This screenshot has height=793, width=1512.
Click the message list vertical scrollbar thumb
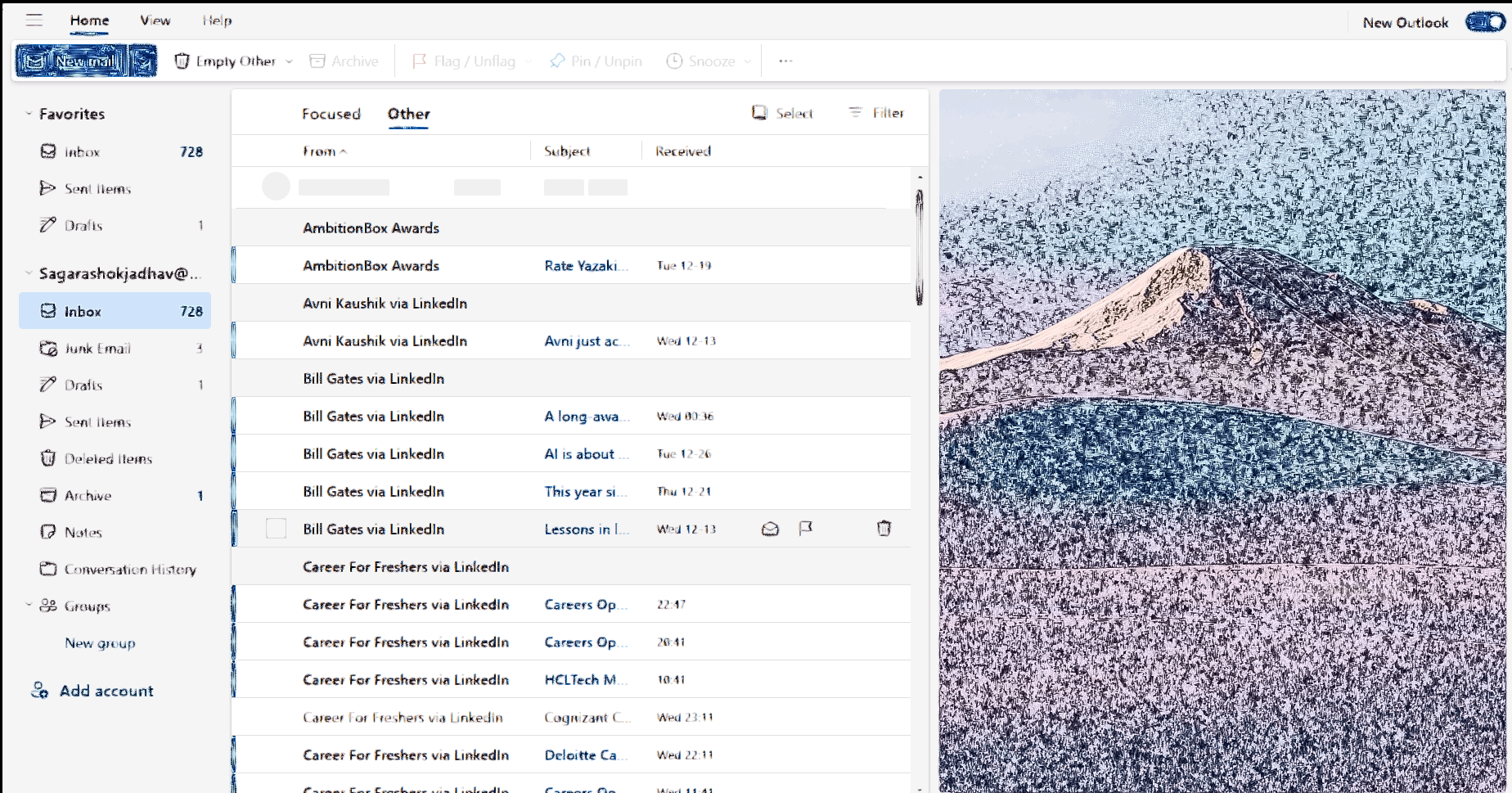(919, 247)
